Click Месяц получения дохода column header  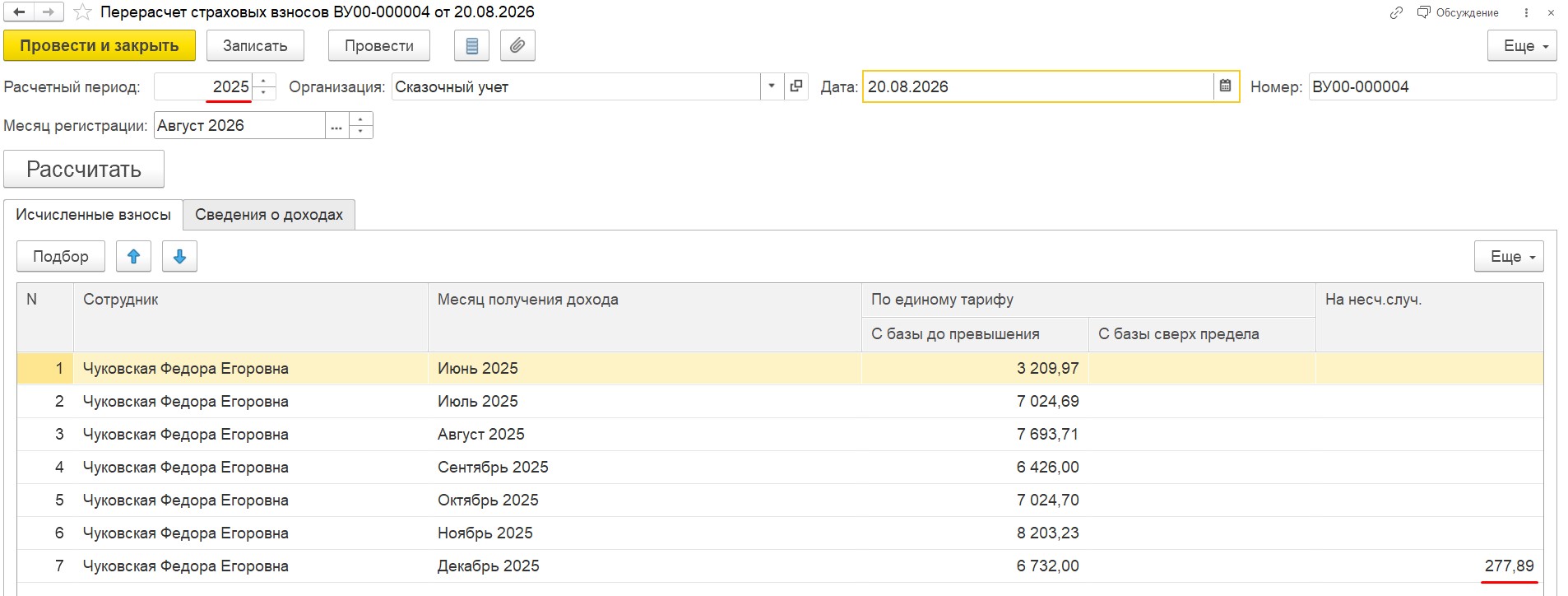645,318
